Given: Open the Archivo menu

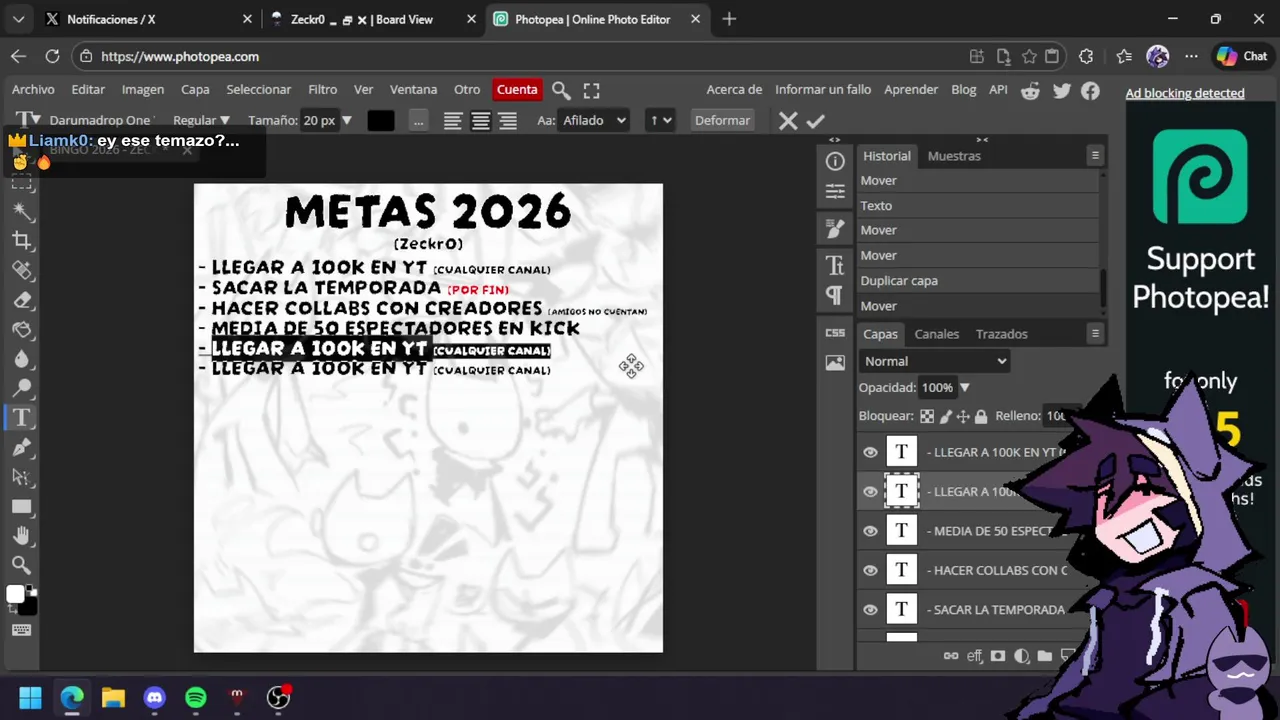Looking at the screenshot, I should pos(33,90).
